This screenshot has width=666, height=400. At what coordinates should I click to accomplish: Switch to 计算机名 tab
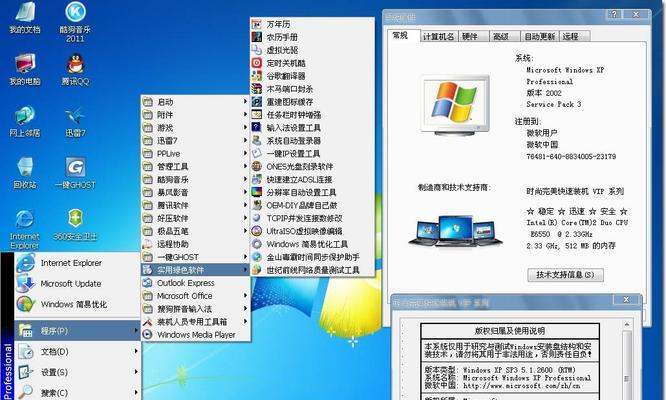tap(438, 37)
